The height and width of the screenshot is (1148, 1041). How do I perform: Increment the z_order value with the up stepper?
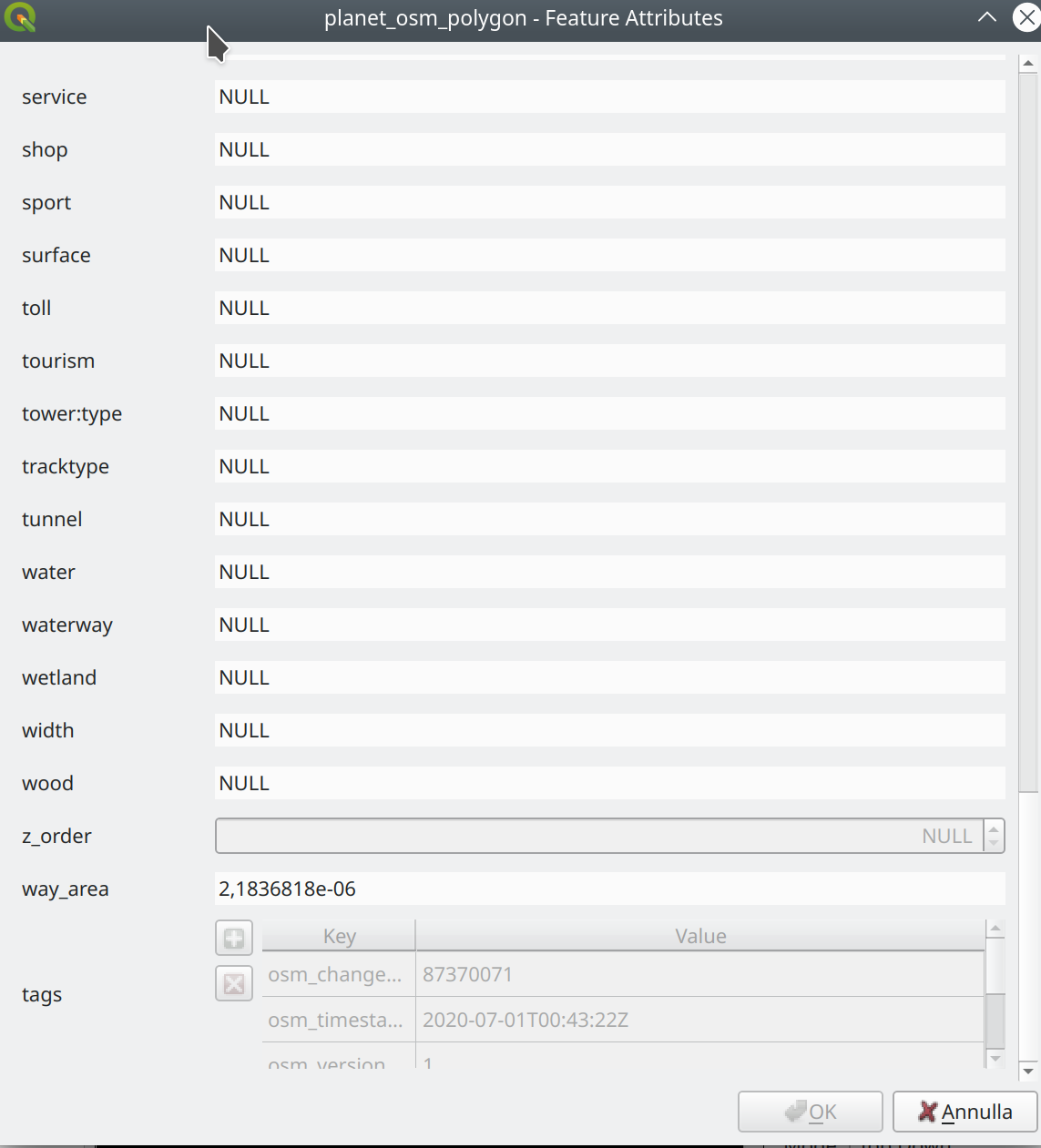pyautogui.click(x=995, y=828)
